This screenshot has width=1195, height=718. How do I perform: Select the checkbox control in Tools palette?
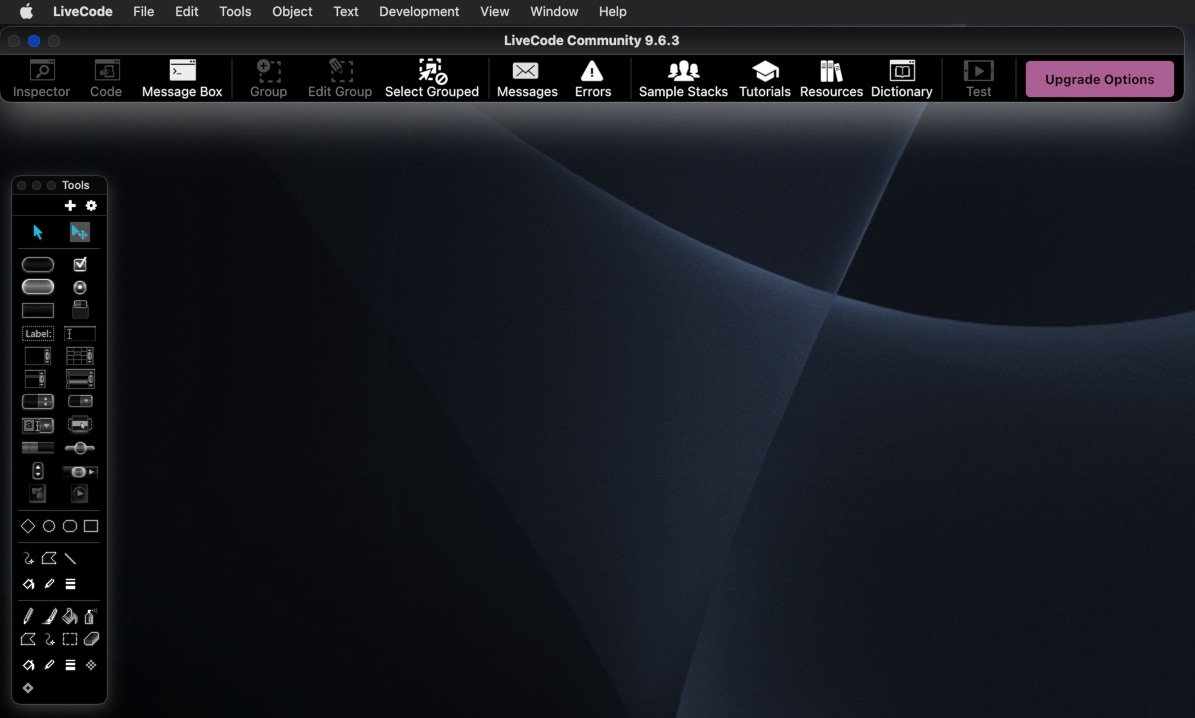80,264
